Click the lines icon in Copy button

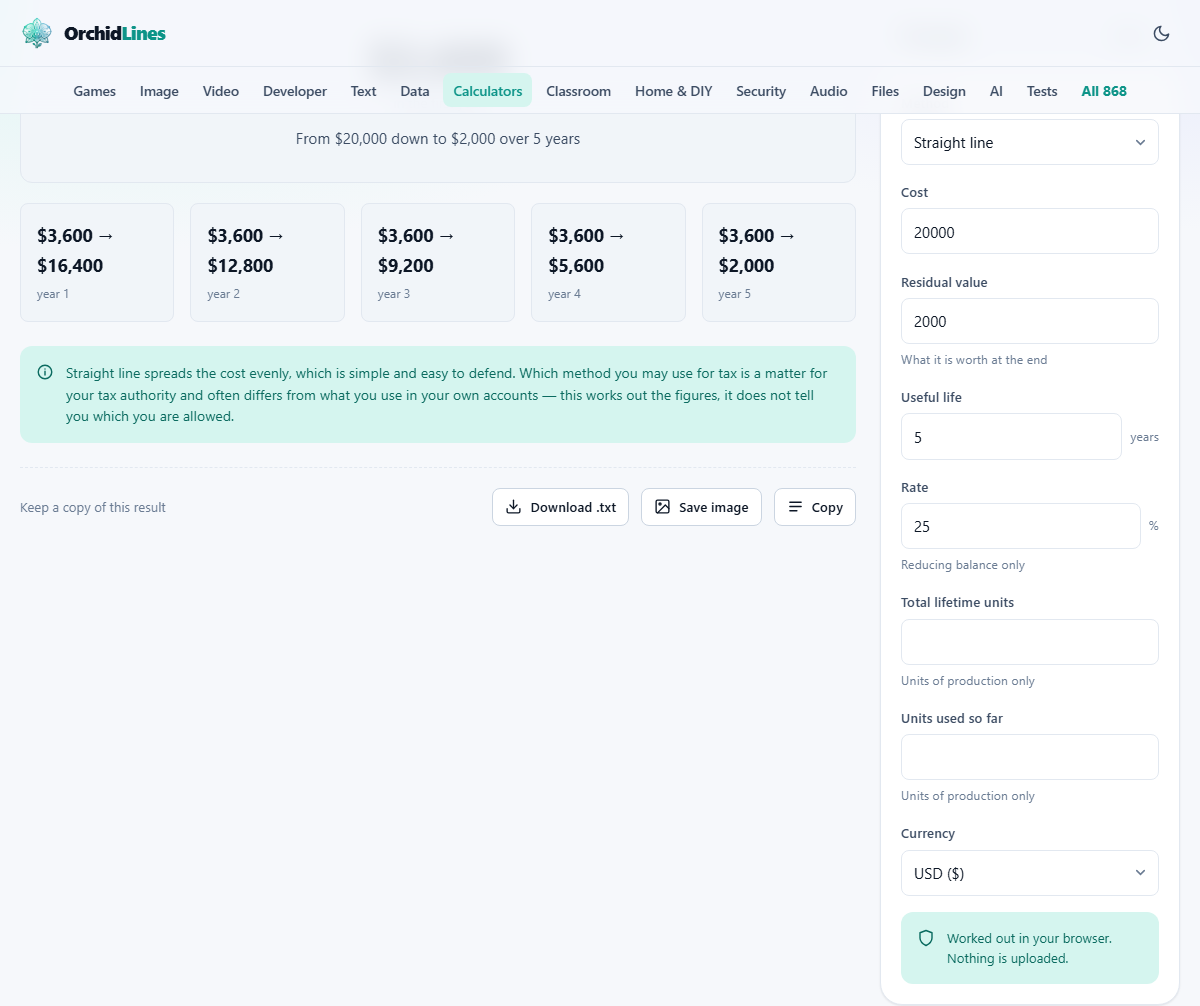coord(795,507)
